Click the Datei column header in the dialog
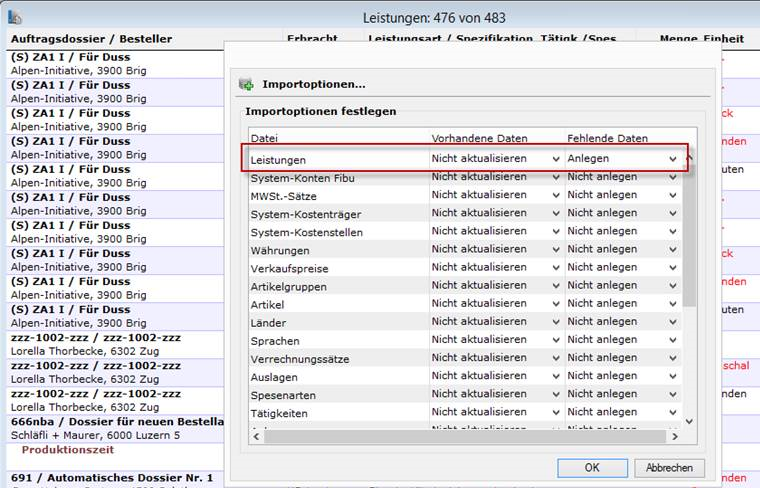The image size is (760, 488). click(x=265, y=138)
